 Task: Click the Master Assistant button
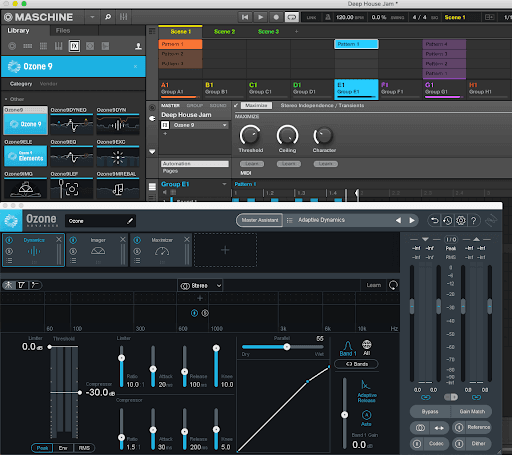click(260, 220)
